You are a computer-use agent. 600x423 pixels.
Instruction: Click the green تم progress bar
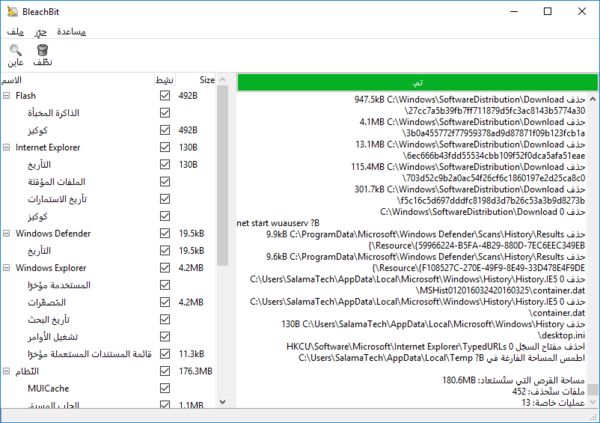417,83
